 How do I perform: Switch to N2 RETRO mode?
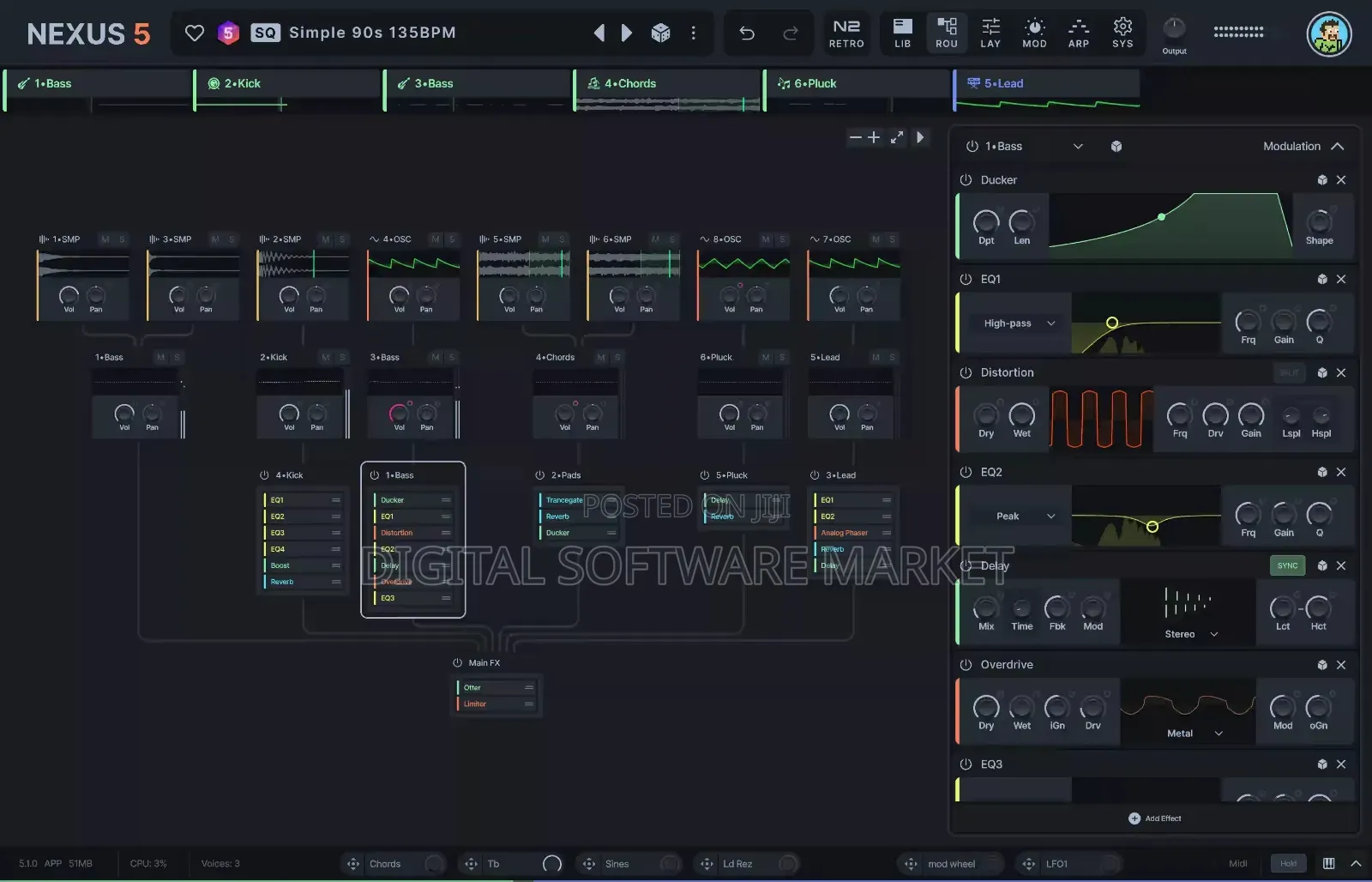point(846,33)
